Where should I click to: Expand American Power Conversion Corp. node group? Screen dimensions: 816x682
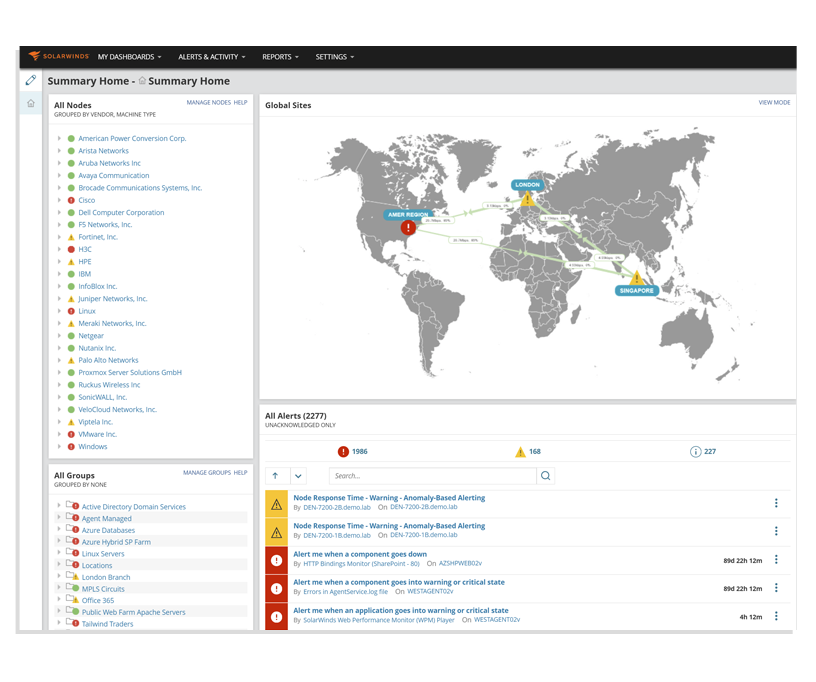(59, 138)
